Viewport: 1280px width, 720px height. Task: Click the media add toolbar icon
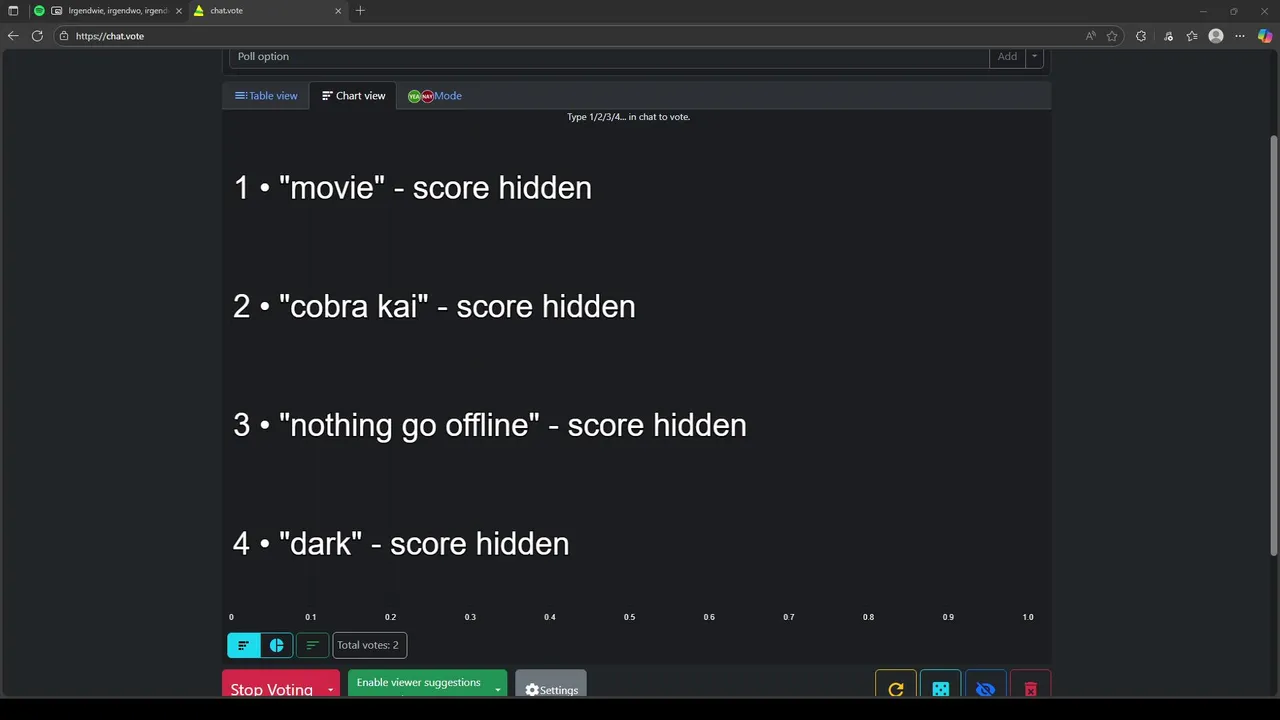(x=1168, y=36)
